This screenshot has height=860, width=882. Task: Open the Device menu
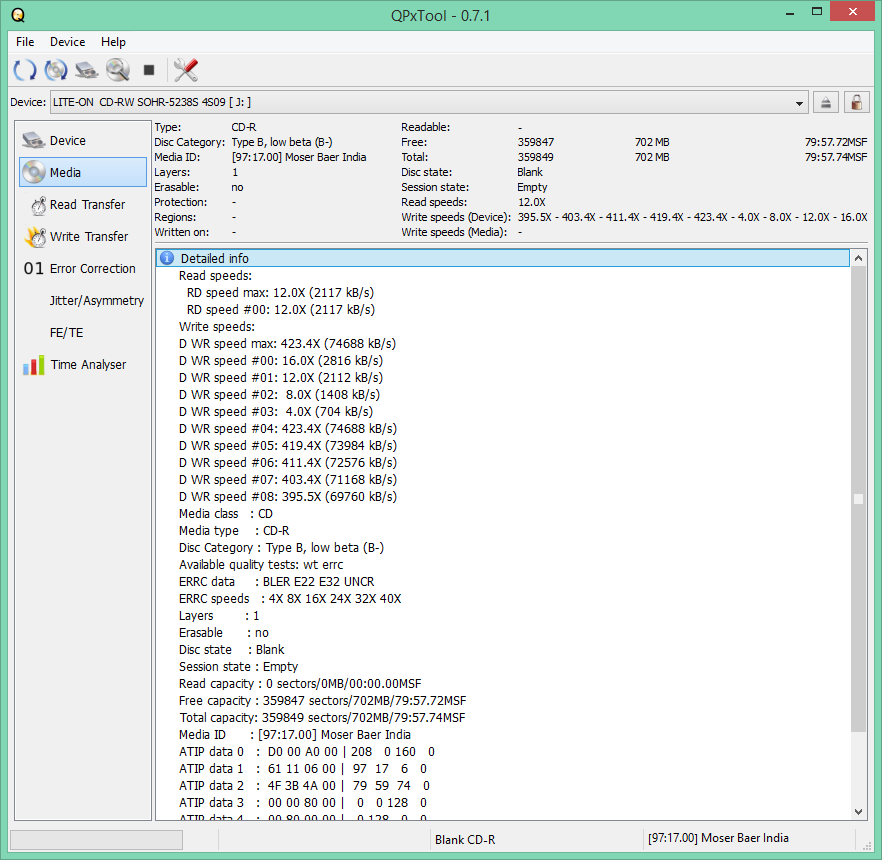tap(68, 42)
